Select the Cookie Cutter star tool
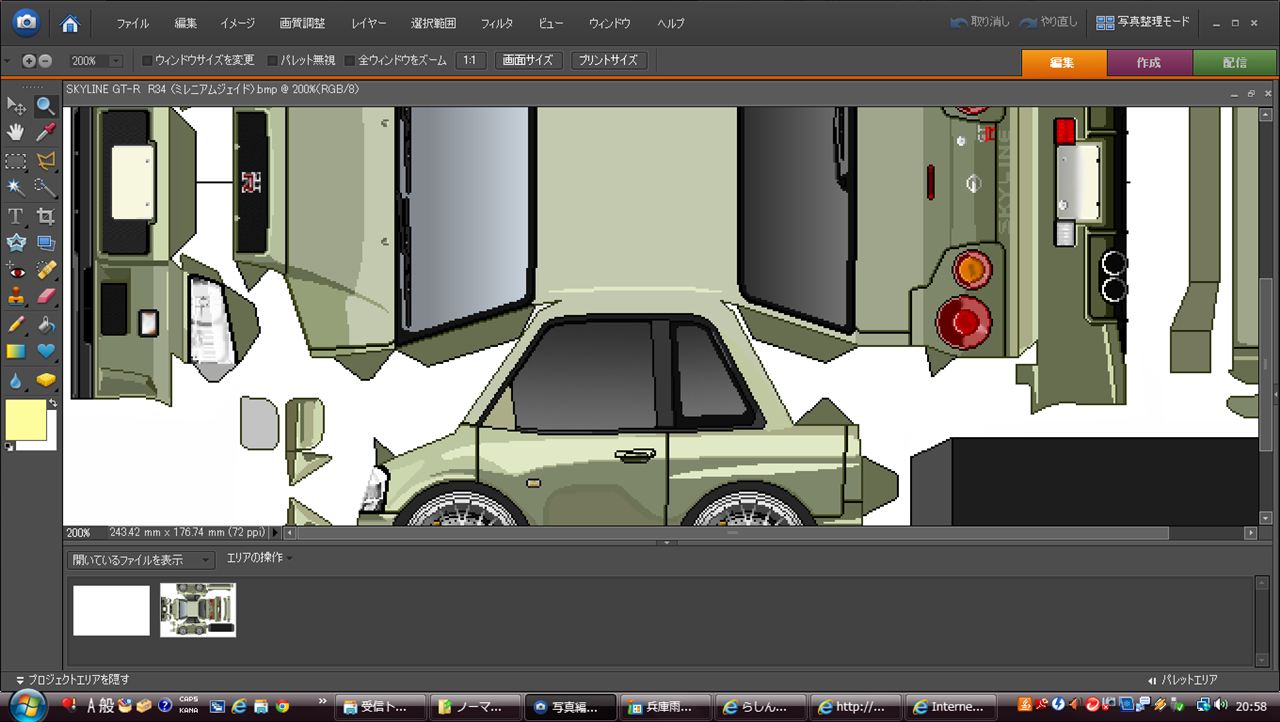1280x722 pixels. [x=16, y=243]
